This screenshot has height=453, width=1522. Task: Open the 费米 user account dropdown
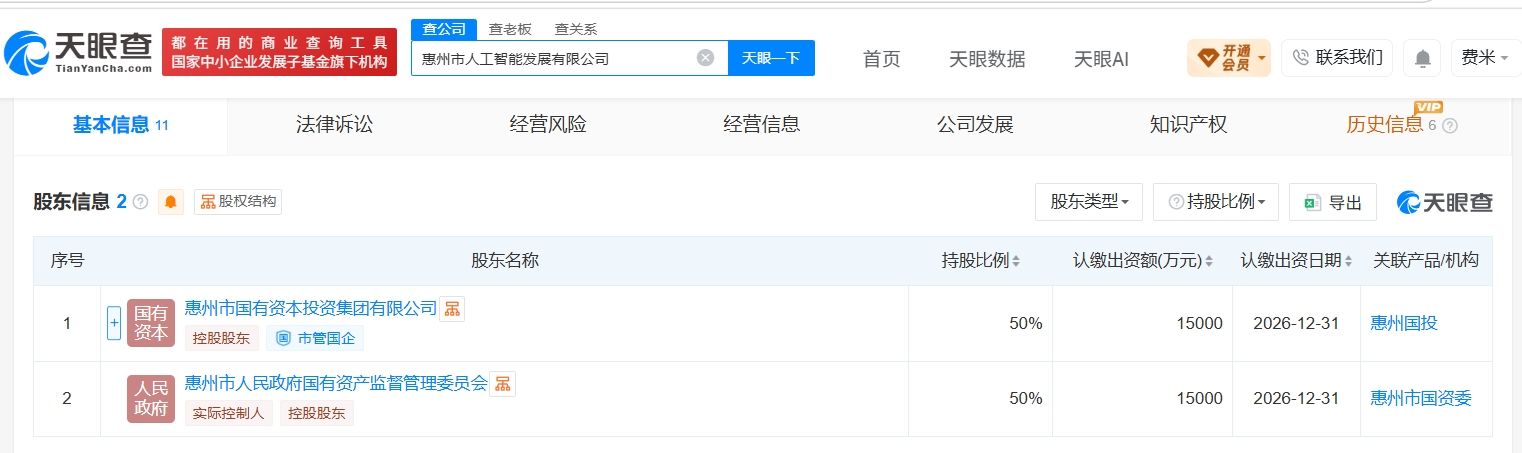[1486, 58]
